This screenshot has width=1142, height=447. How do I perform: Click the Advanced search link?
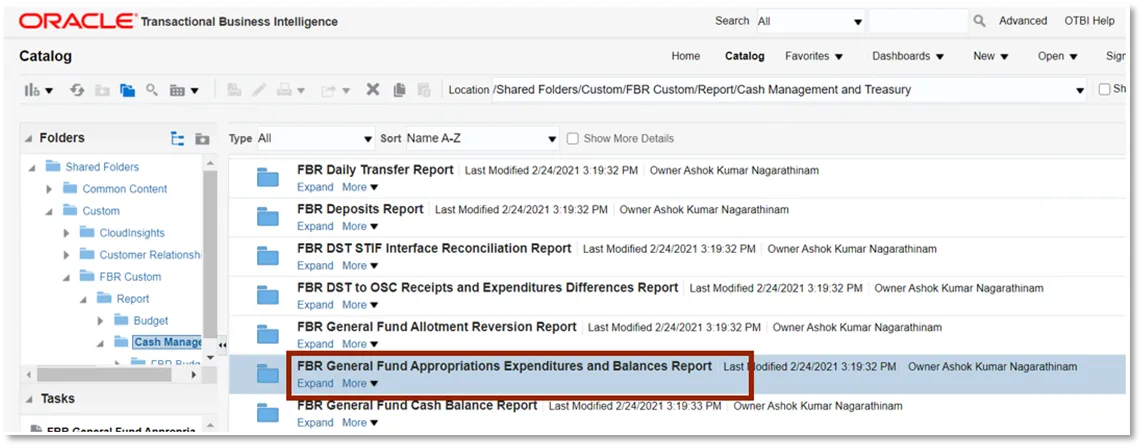click(1022, 21)
